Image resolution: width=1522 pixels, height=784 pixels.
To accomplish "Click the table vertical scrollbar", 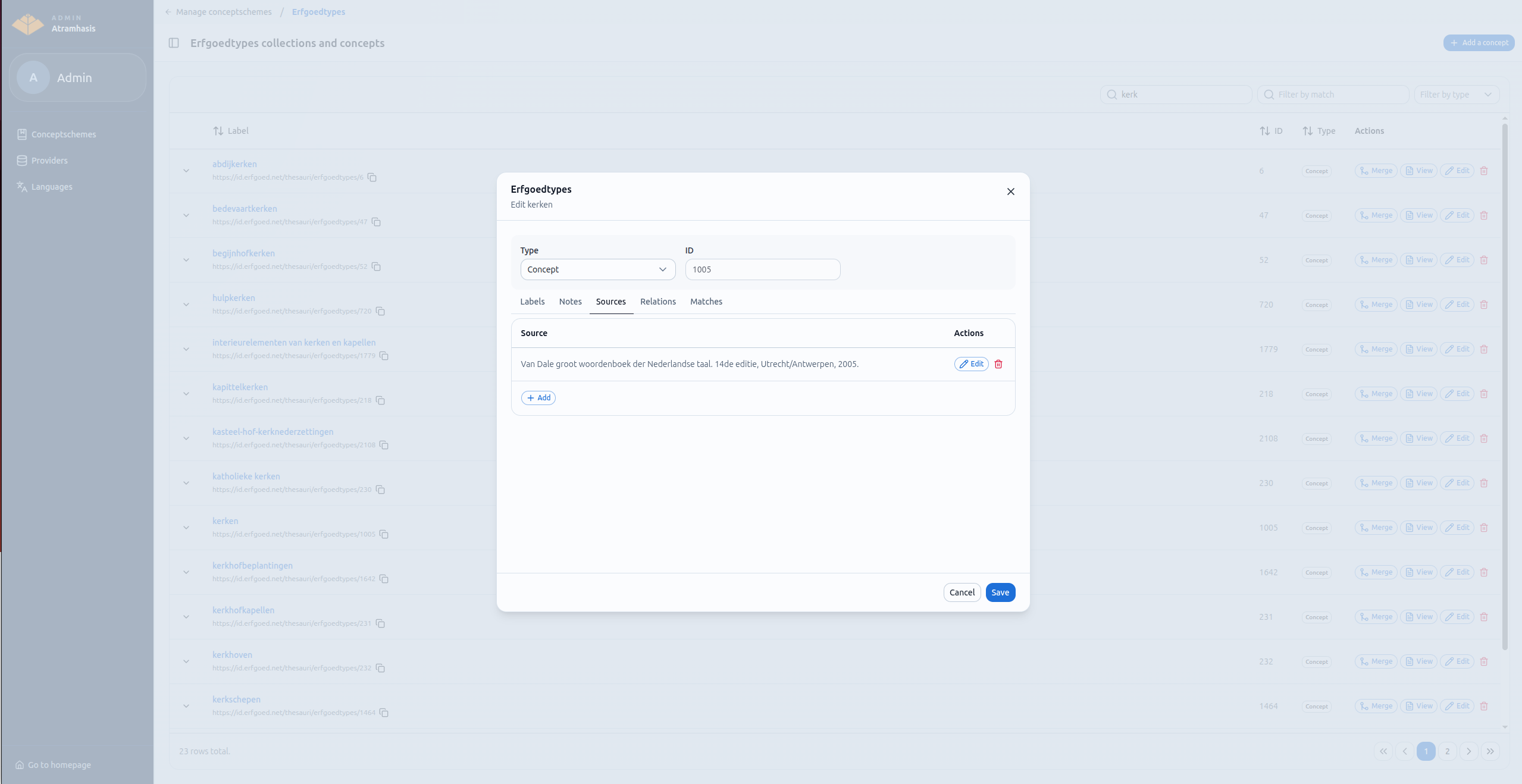I will (1505, 387).
